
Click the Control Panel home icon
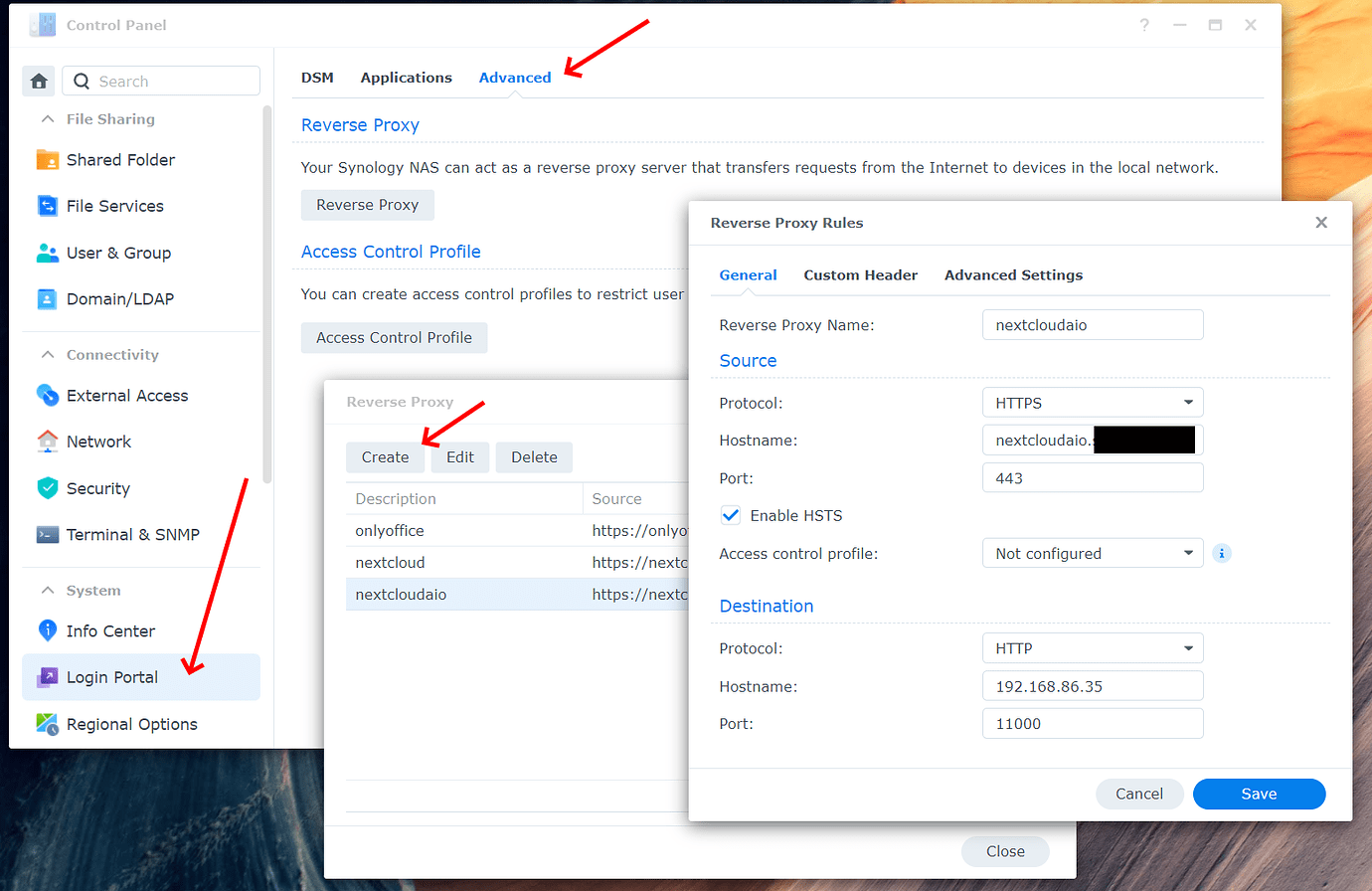38,81
